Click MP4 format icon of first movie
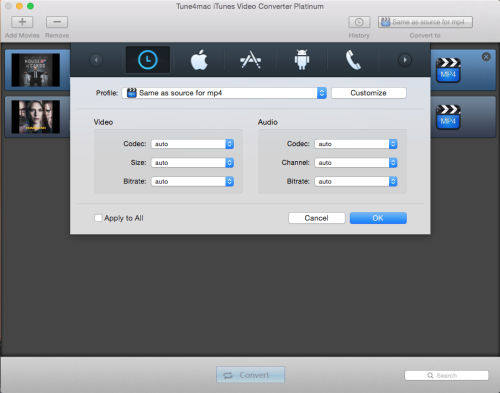The image size is (500, 393). click(448, 70)
